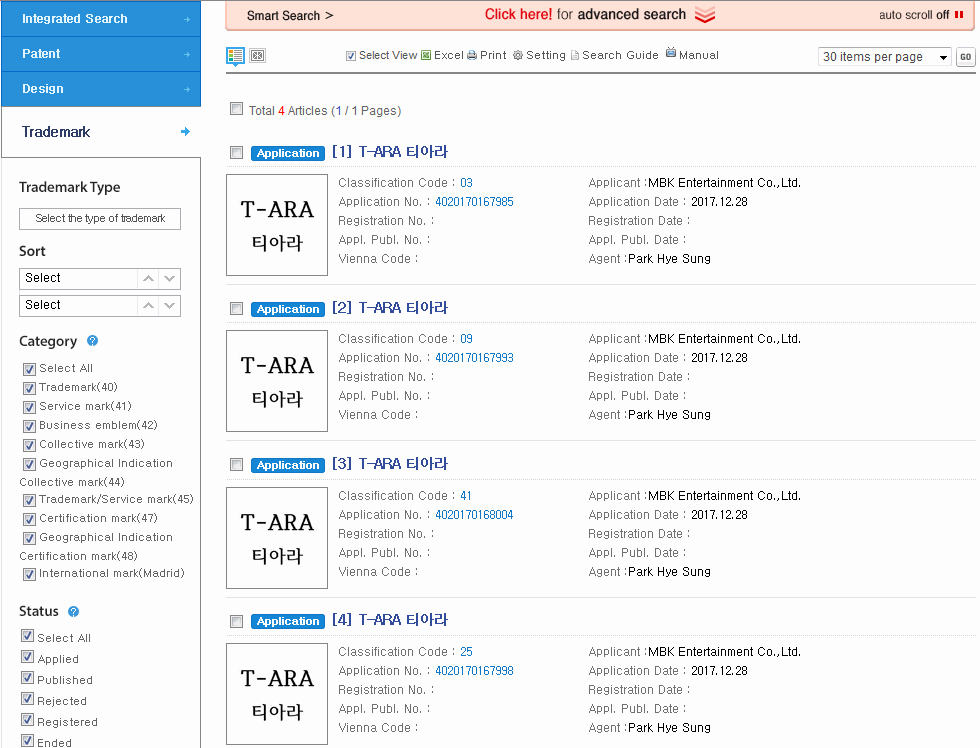Switch to image gallery view icon
Image resolution: width=980 pixels, height=748 pixels.
tap(257, 56)
